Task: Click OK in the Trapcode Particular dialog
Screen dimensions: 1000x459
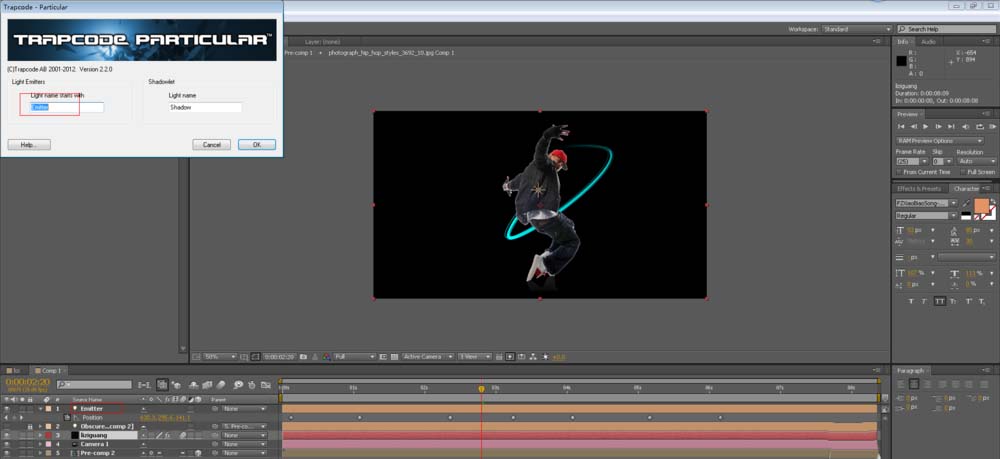Action: [256, 145]
